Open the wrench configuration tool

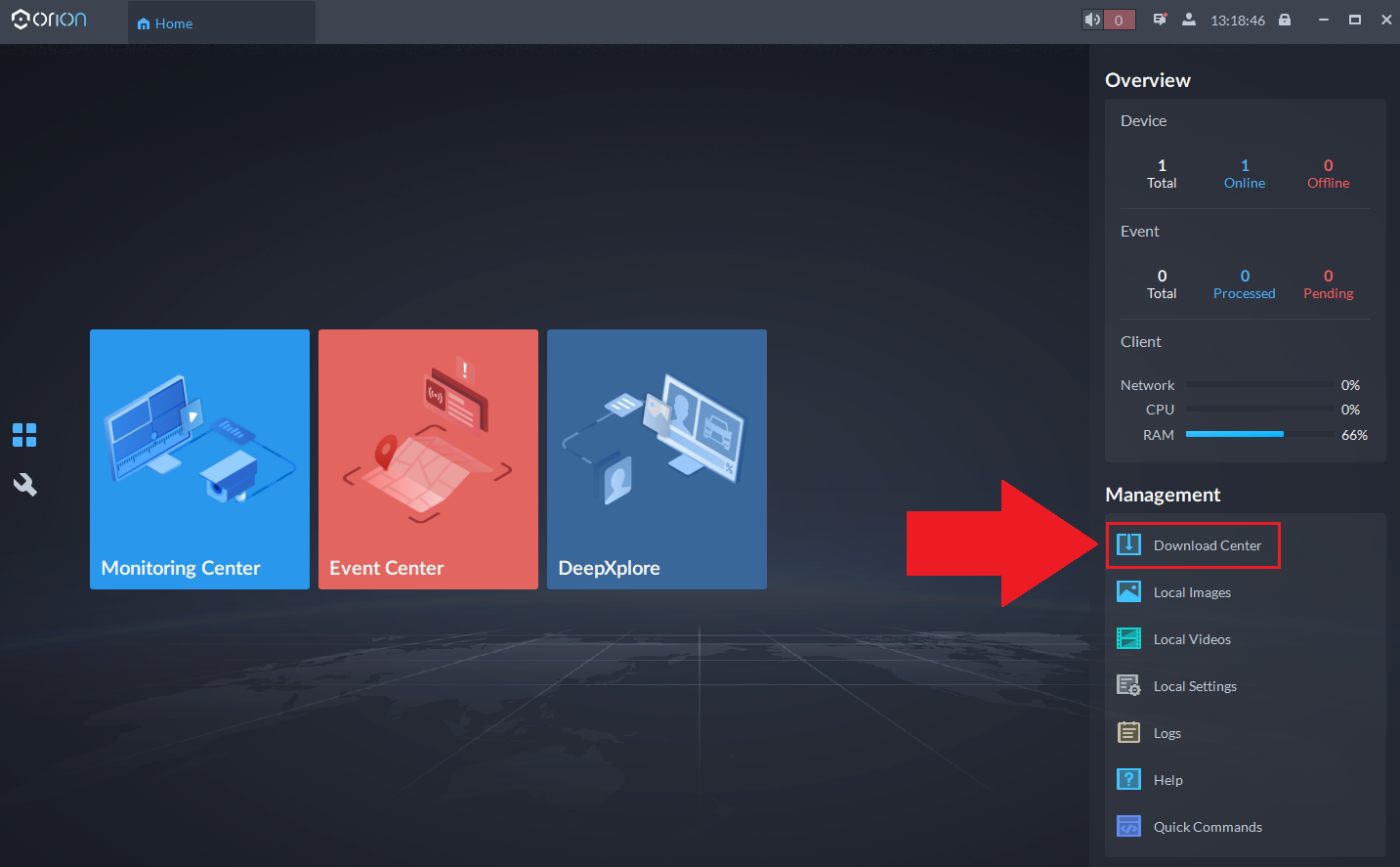click(23, 484)
